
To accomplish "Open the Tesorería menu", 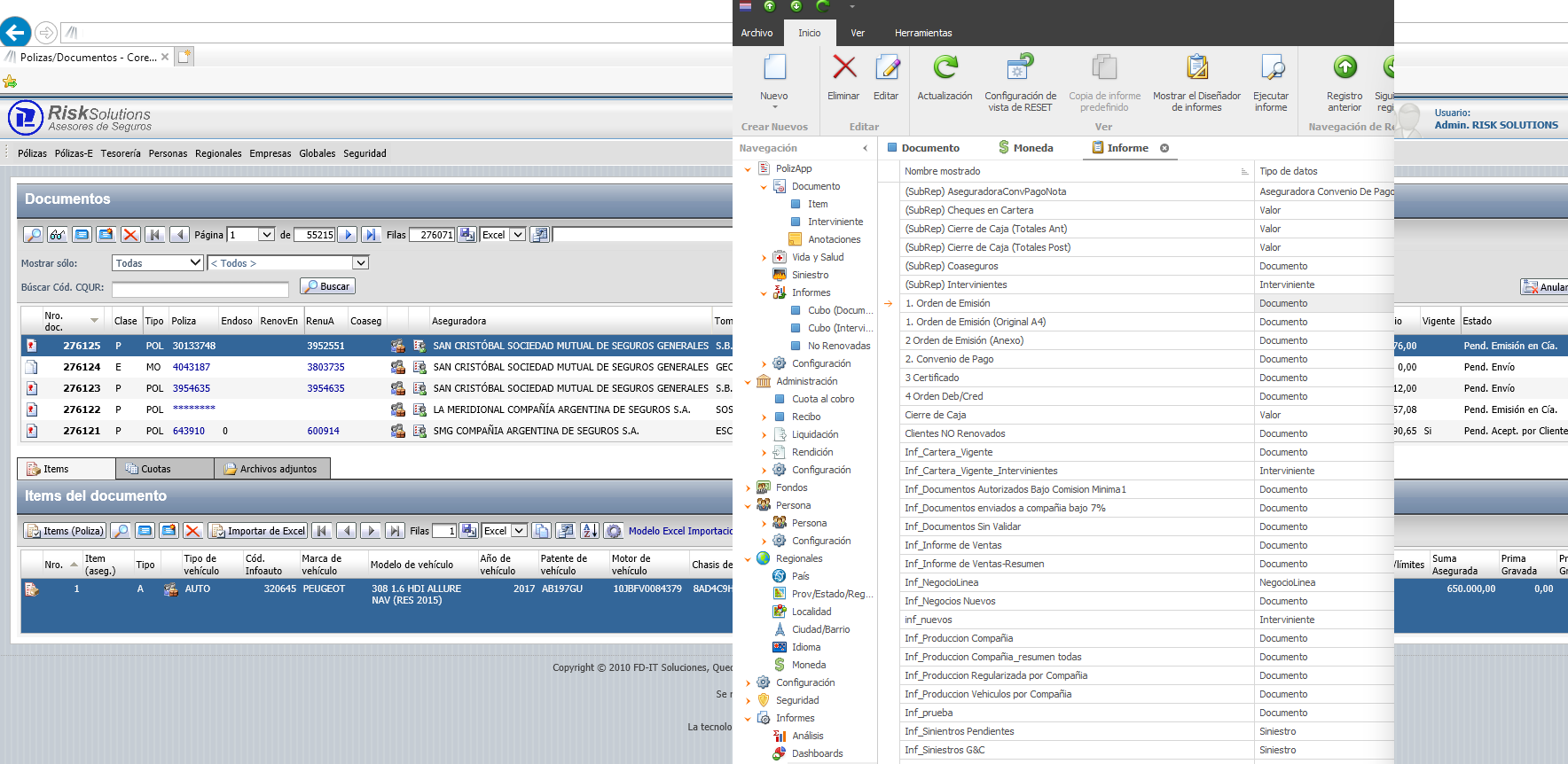I will coord(121,153).
